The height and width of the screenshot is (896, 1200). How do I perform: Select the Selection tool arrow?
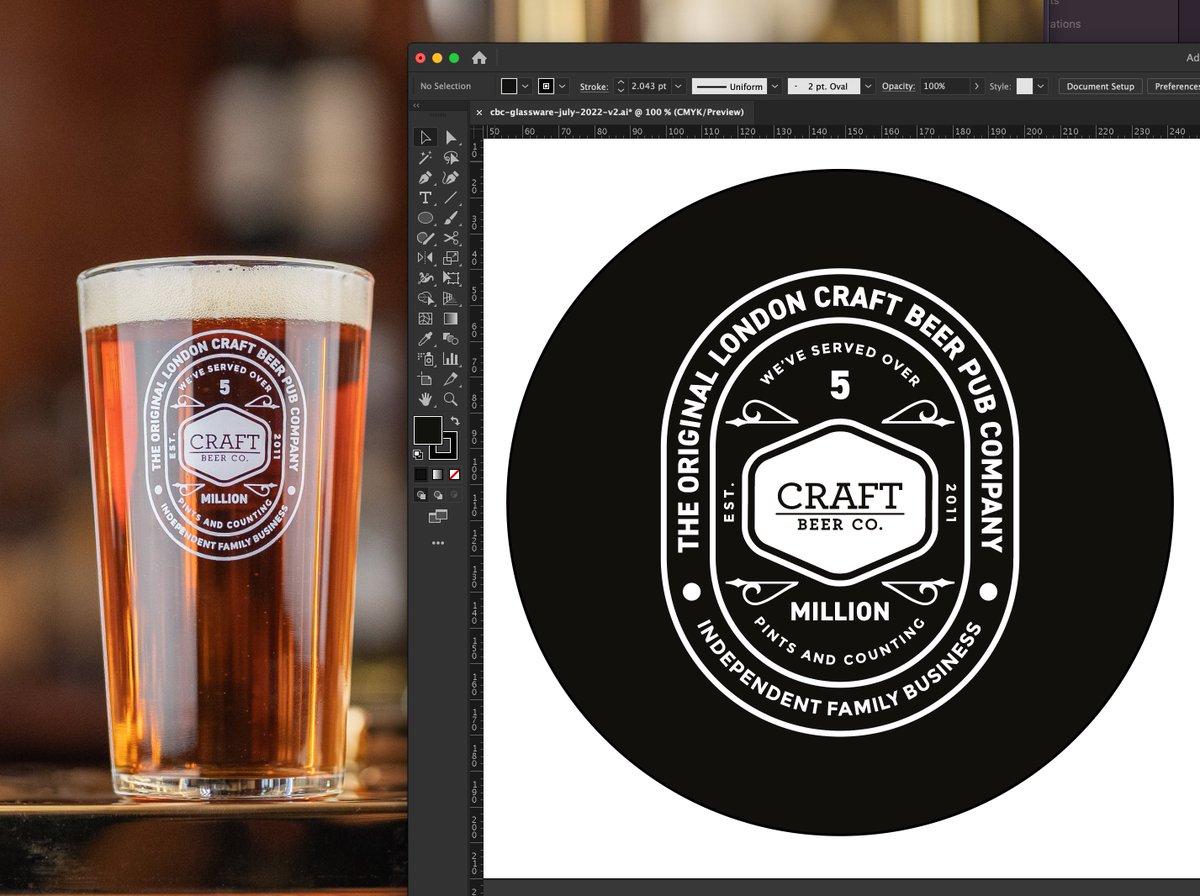[x=425, y=137]
